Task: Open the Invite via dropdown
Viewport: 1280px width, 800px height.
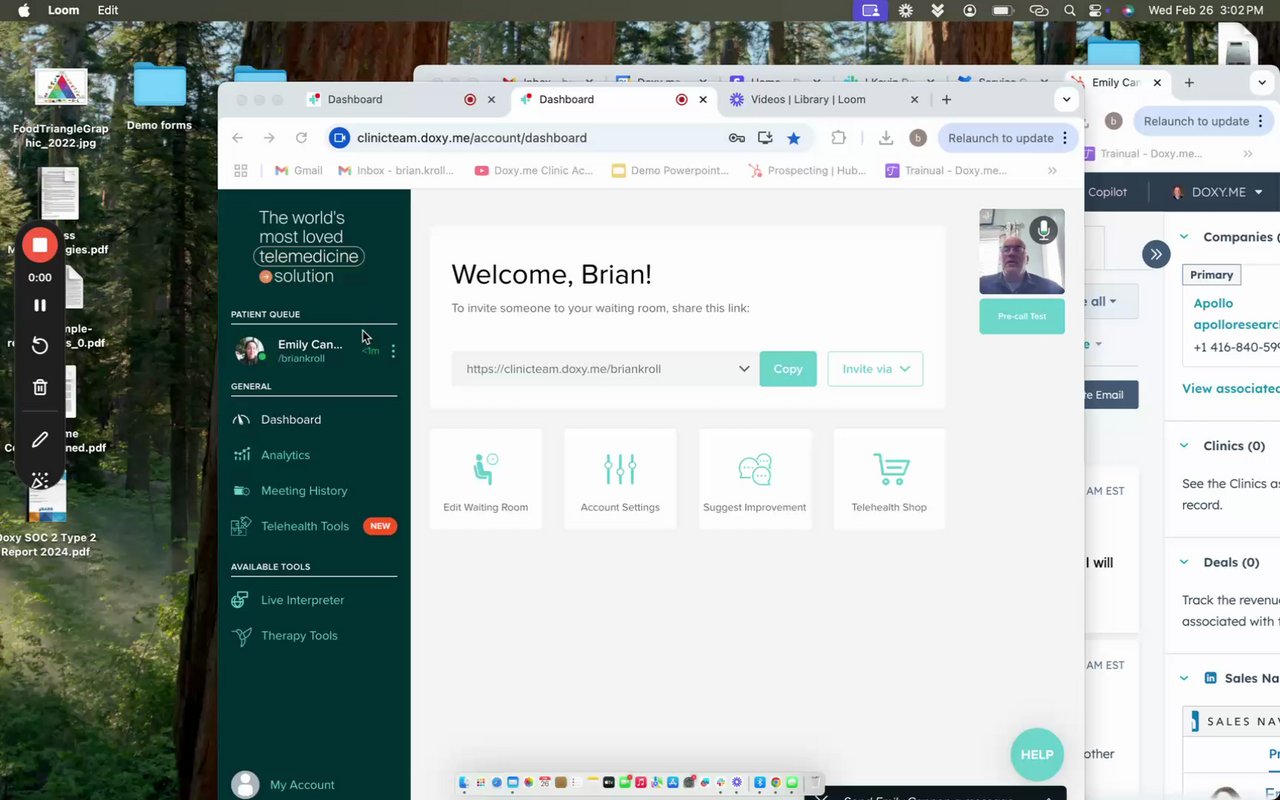Action: point(875,369)
